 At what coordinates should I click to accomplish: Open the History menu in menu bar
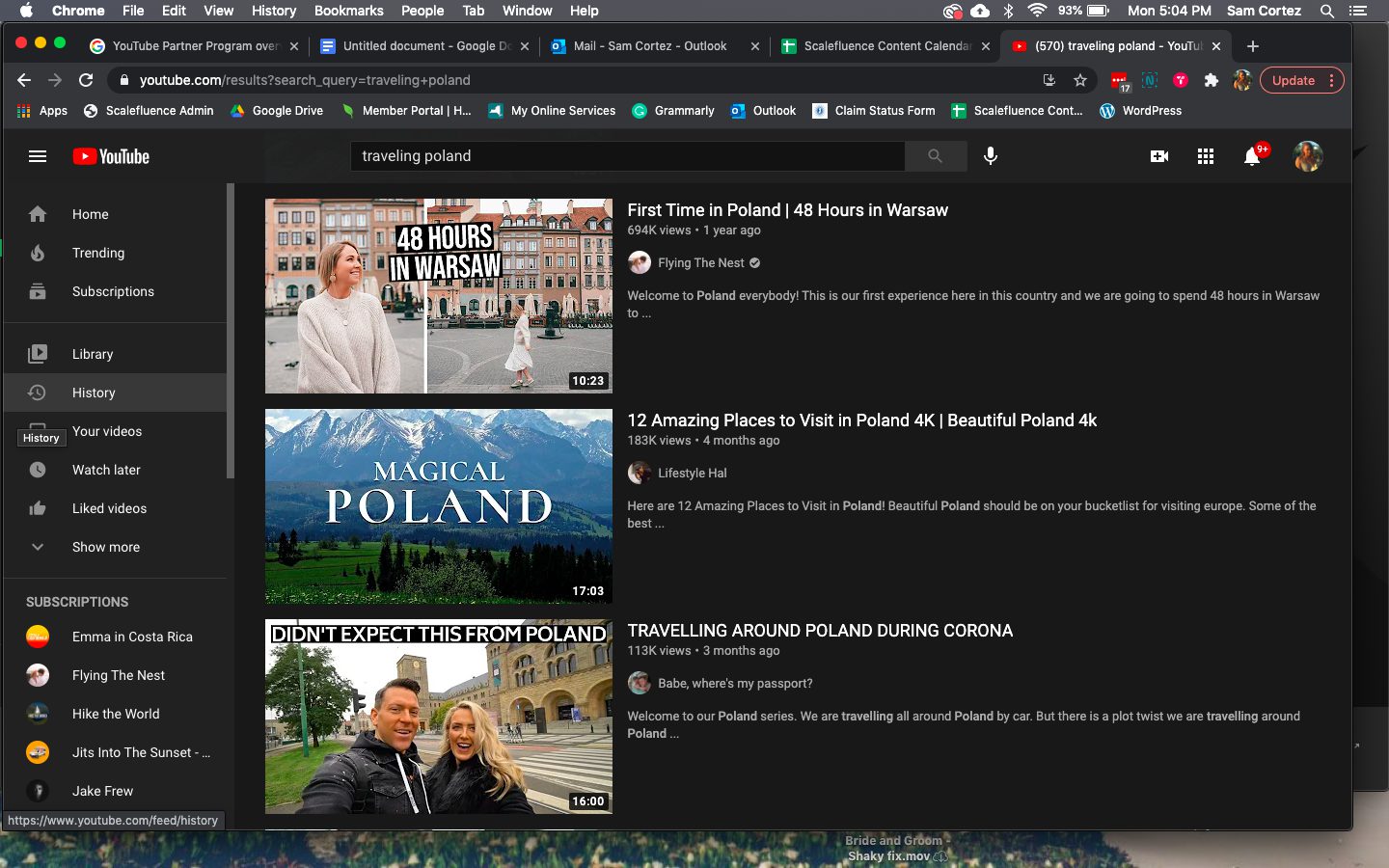coord(274,11)
